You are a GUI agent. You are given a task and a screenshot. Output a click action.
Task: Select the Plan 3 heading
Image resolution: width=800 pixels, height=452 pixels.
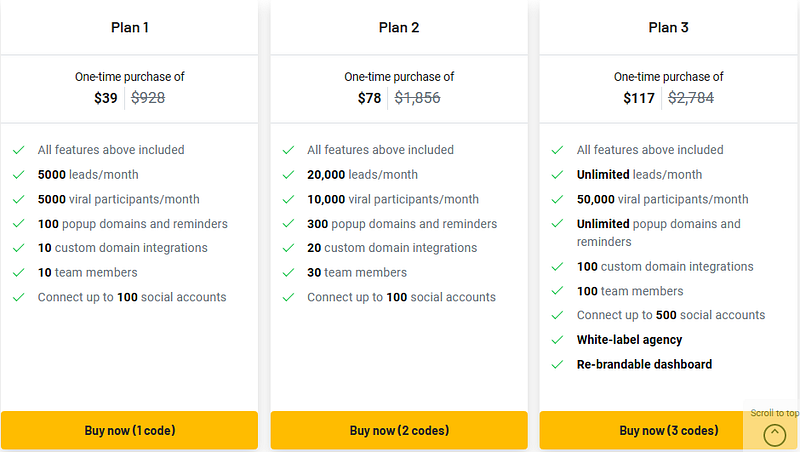coord(668,28)
